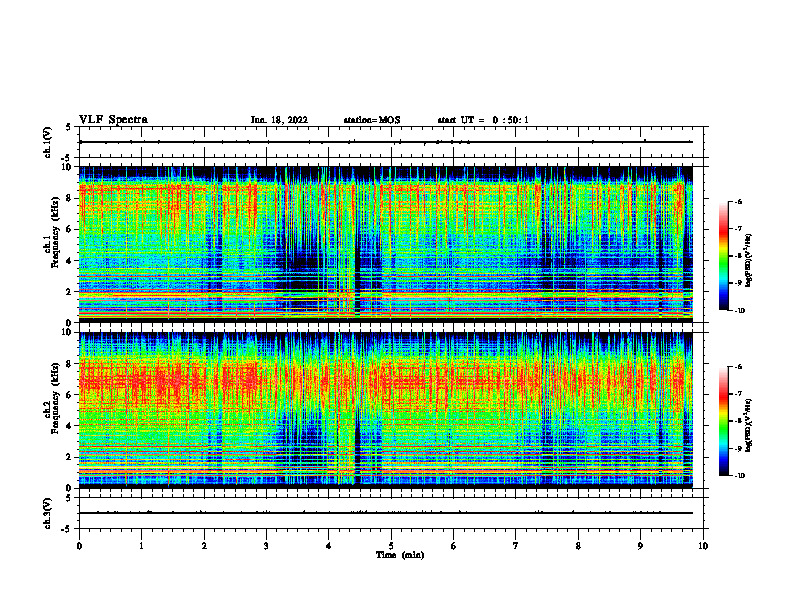Click time axis tick label "5" below the plots
The width and height of the screenshot is (792, 612).
click(x=391, y=546)
